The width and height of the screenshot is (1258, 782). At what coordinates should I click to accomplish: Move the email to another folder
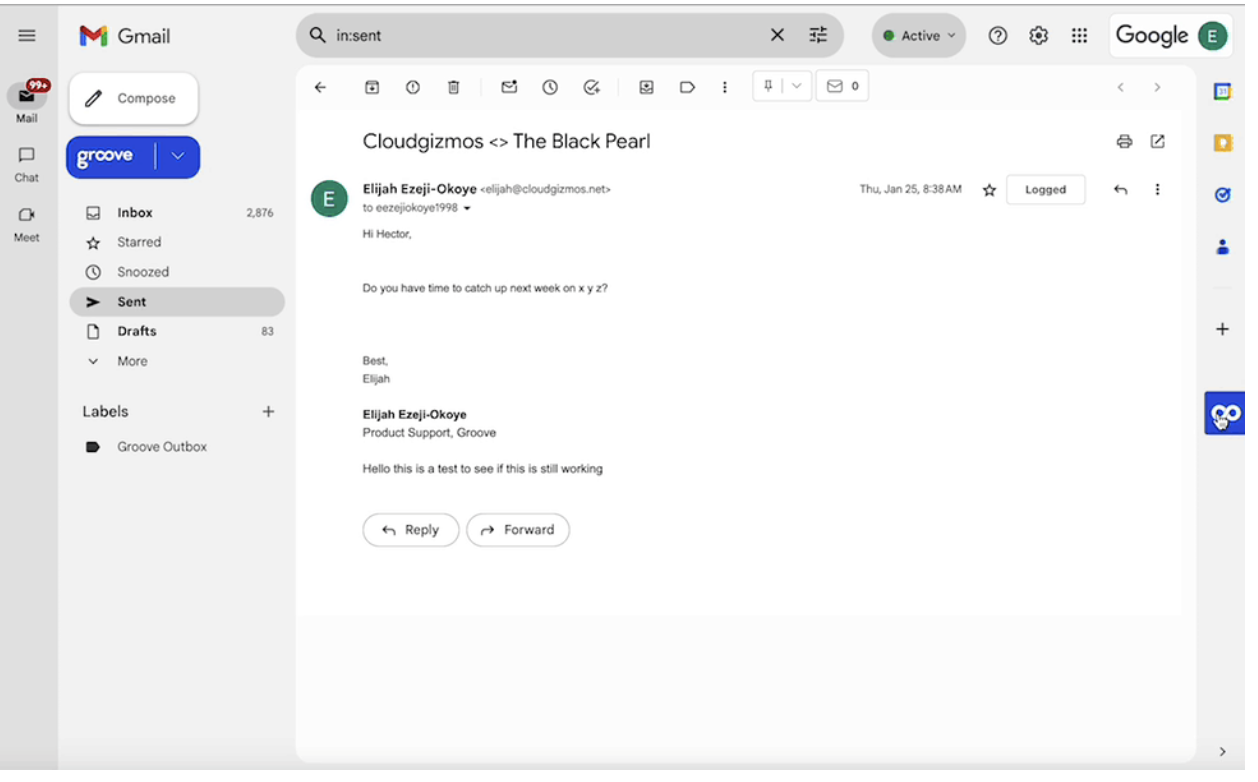pos(646,87)
